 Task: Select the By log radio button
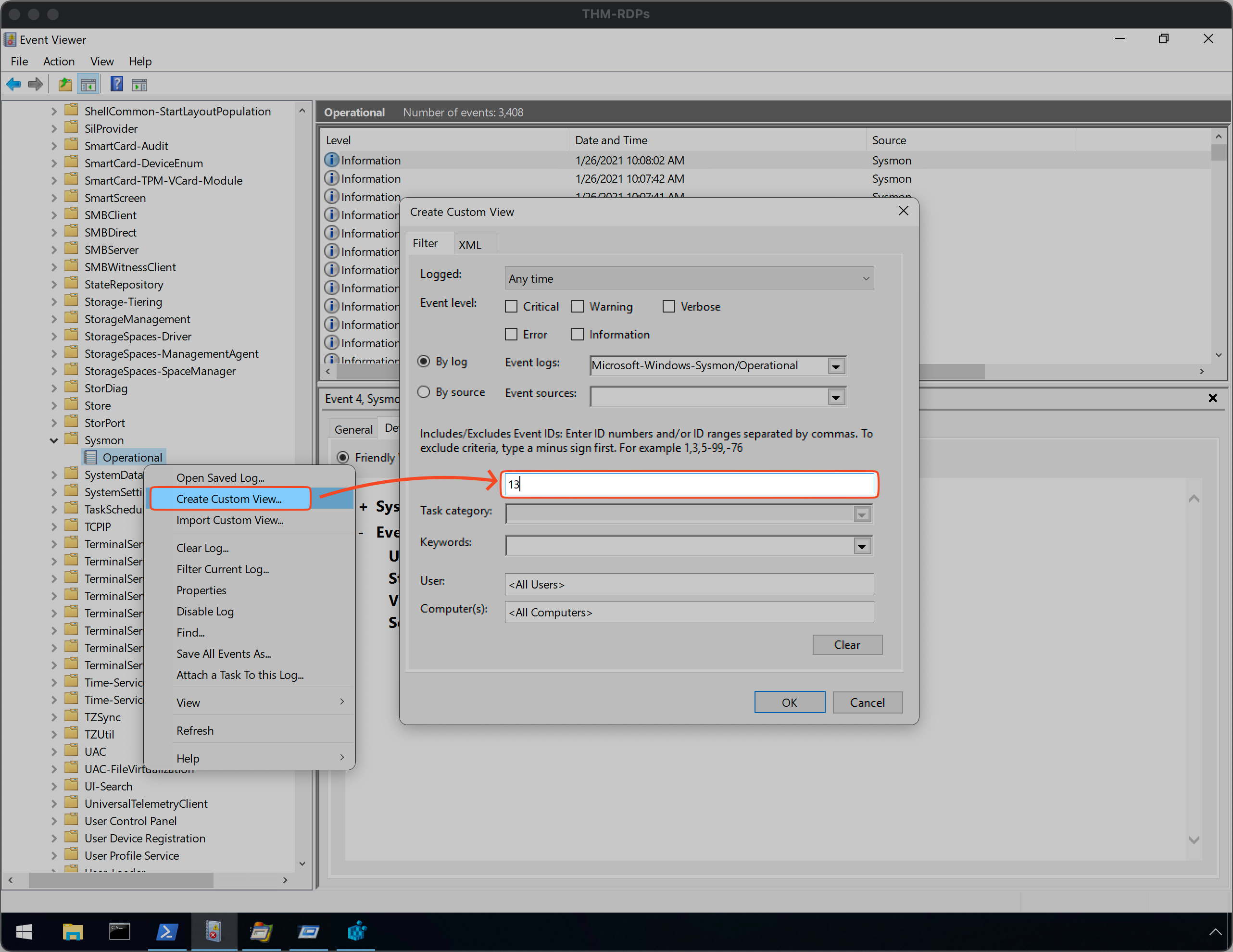423,361
